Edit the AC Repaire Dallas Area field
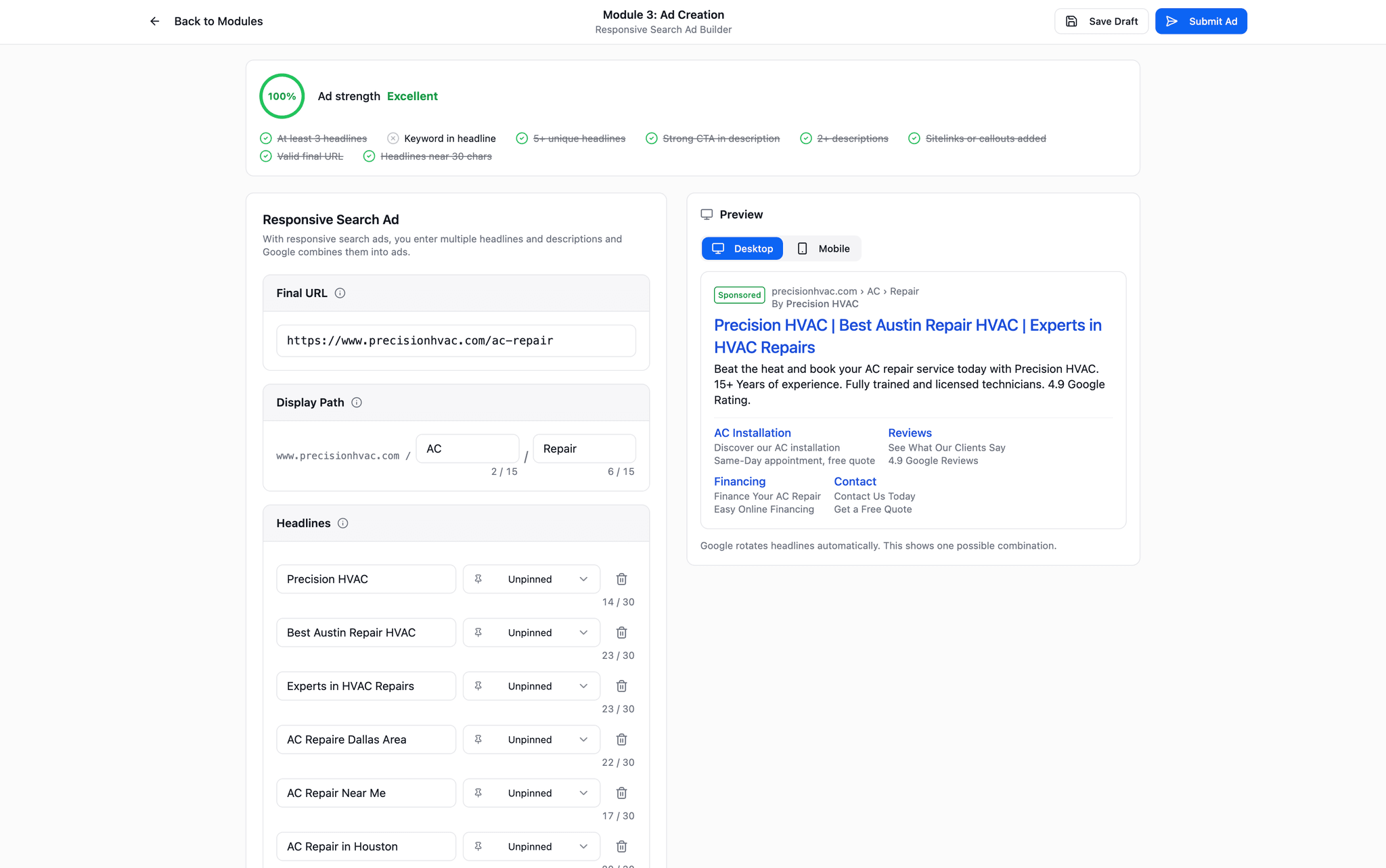The image size is (1386, 868). tap(366, 739)
